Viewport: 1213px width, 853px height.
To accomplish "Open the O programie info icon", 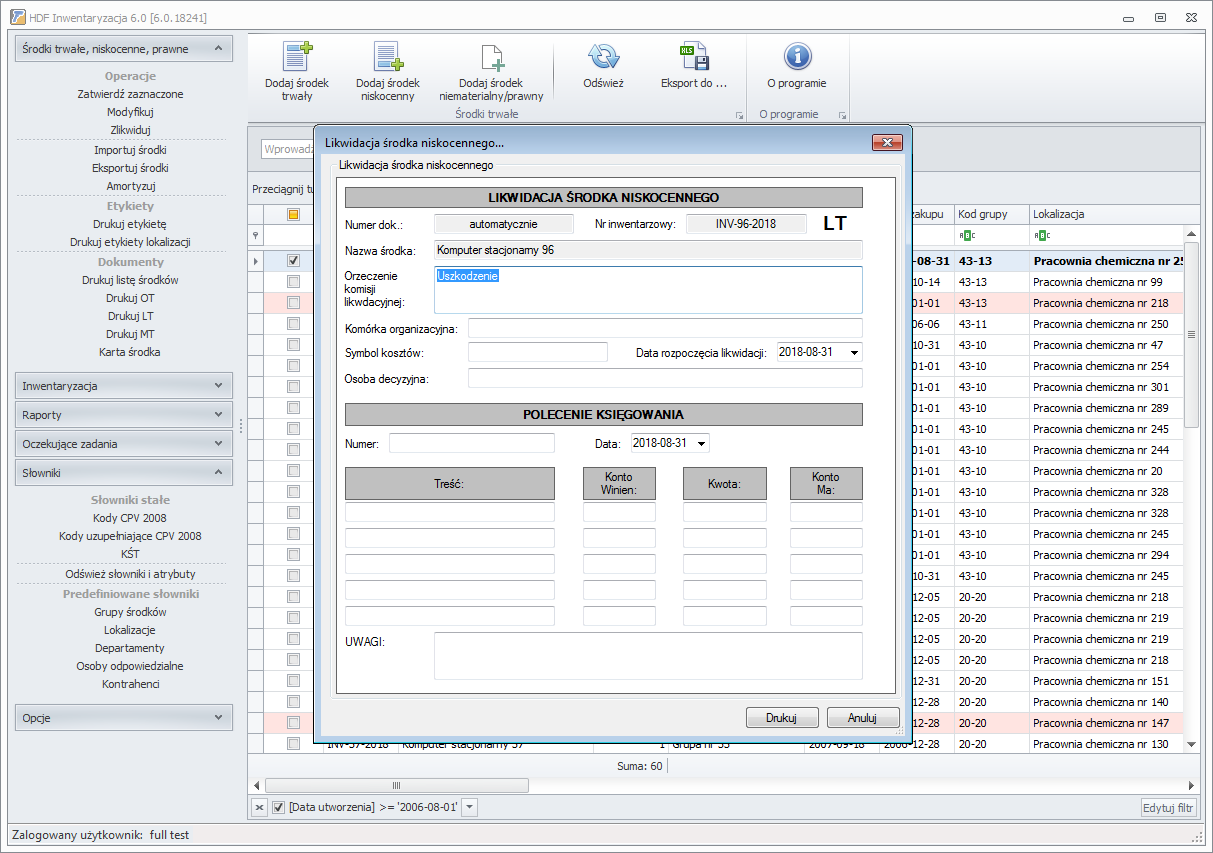I will click(x=796, y=56).
